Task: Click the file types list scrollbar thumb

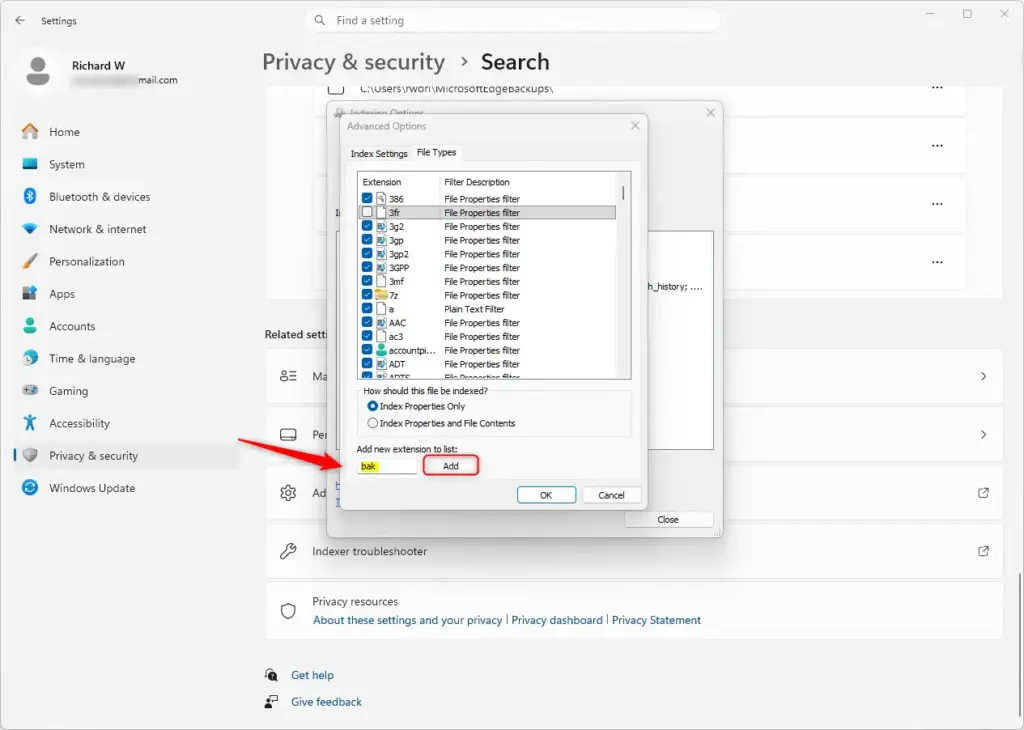Action: click(x=623, y=193)
